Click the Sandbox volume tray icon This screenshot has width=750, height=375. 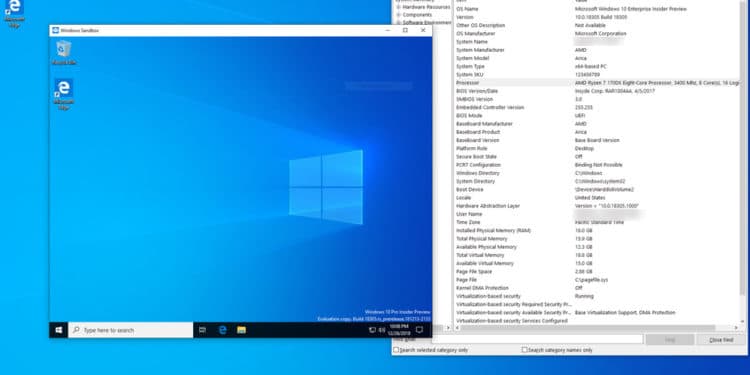click(x=382, y=330)
